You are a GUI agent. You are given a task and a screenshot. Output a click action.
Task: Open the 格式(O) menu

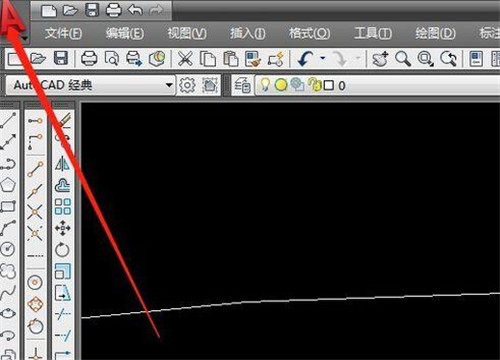310,33
